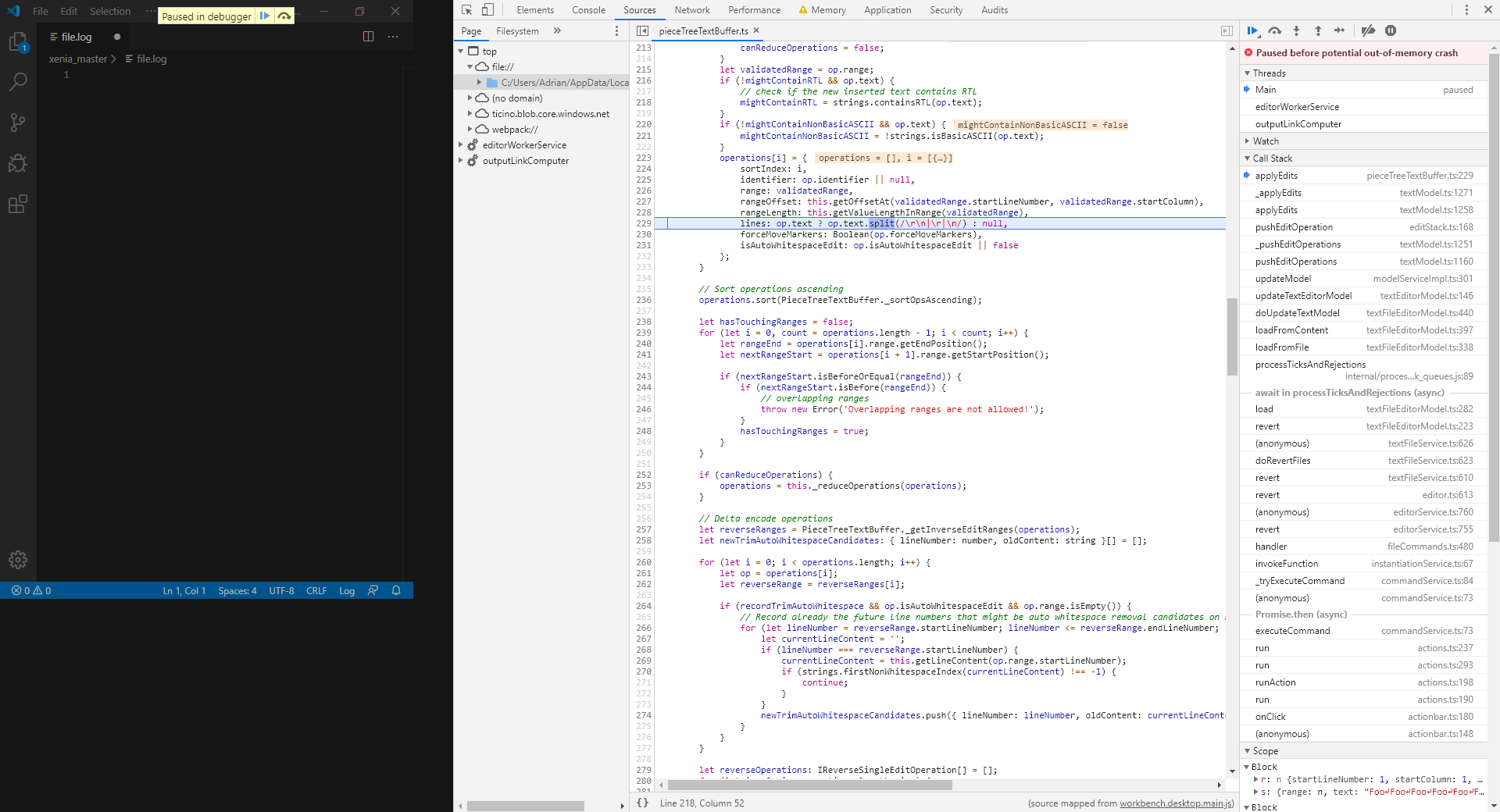Toggle the breakpoint on line 229
The width and height of the screenshot is (1500, 812).
point(642,223)
